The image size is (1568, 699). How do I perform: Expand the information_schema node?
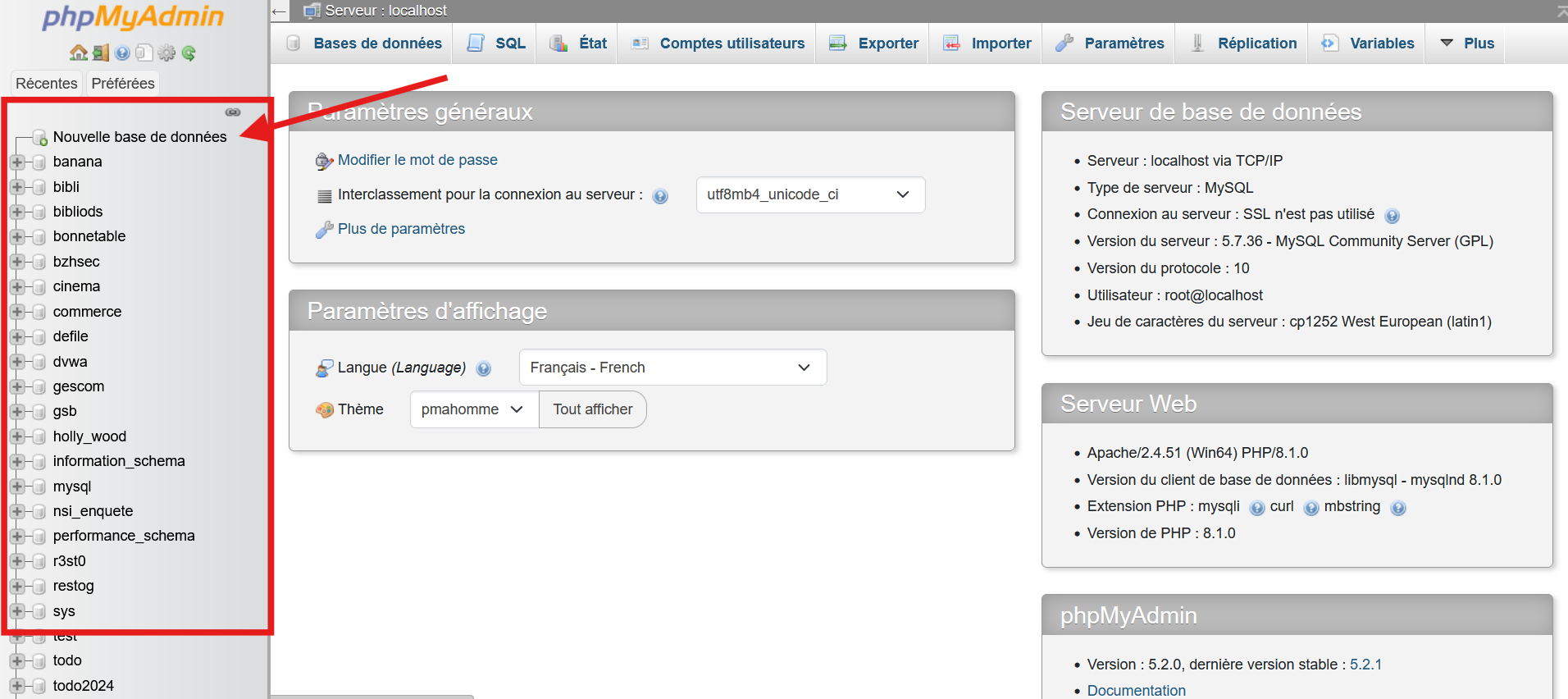17,462
